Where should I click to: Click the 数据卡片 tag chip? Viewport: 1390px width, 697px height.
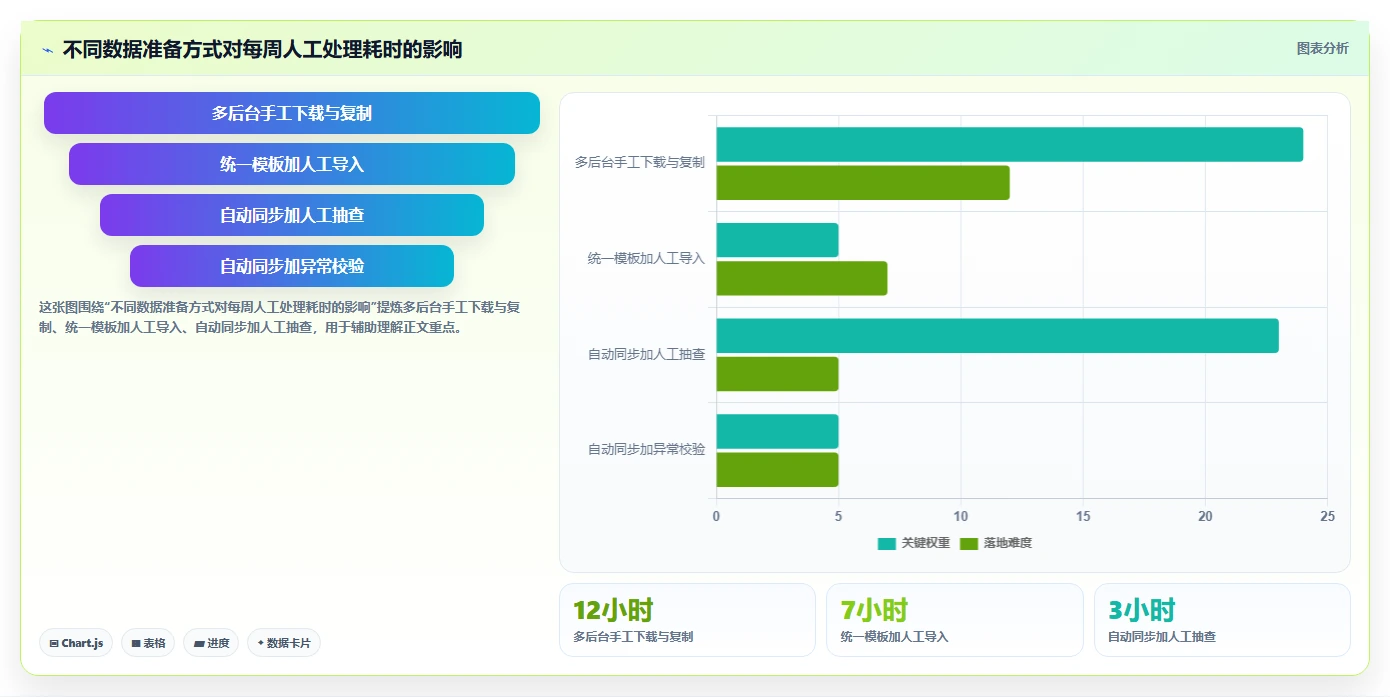[x=284, y=643]
